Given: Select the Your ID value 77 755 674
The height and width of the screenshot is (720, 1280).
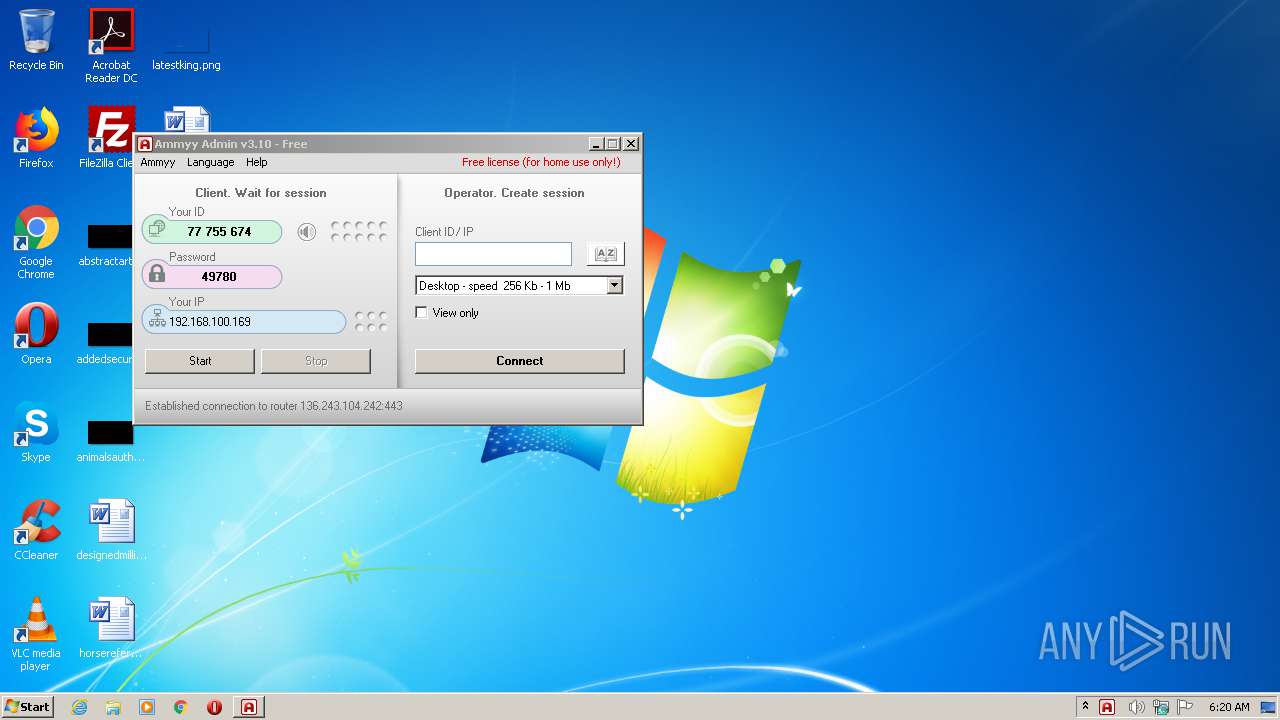Looking at the screenshot, I should pos(219,232).
